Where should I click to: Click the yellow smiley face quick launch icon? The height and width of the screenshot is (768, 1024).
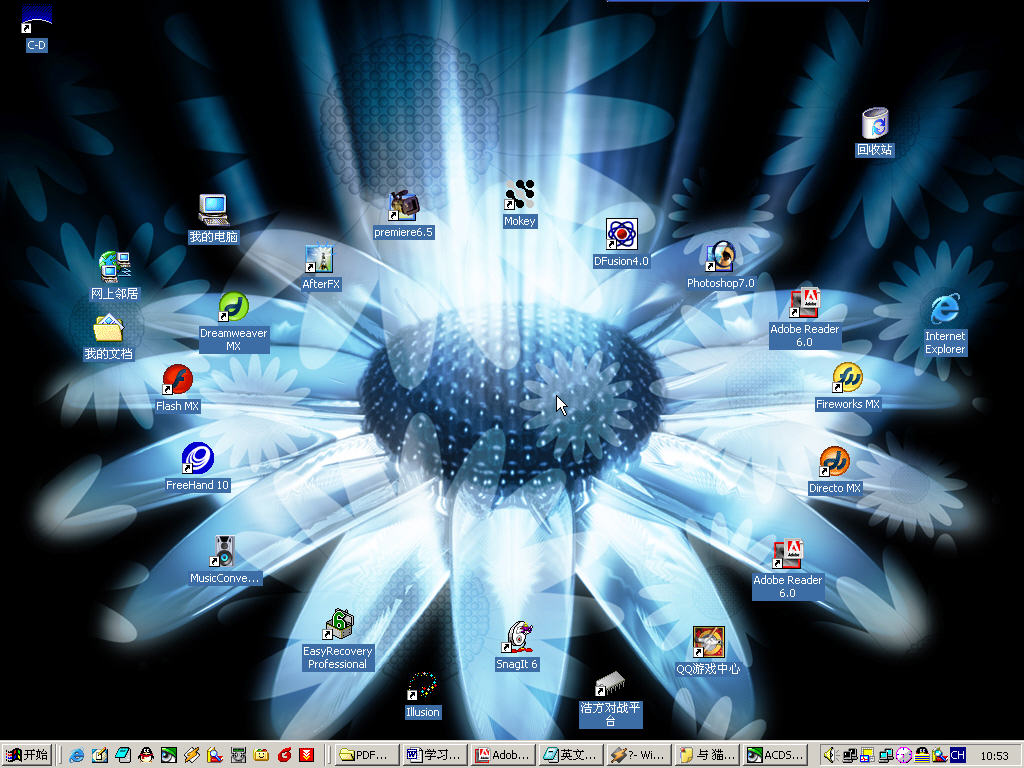pyautogui.click(x=261, y=756)
